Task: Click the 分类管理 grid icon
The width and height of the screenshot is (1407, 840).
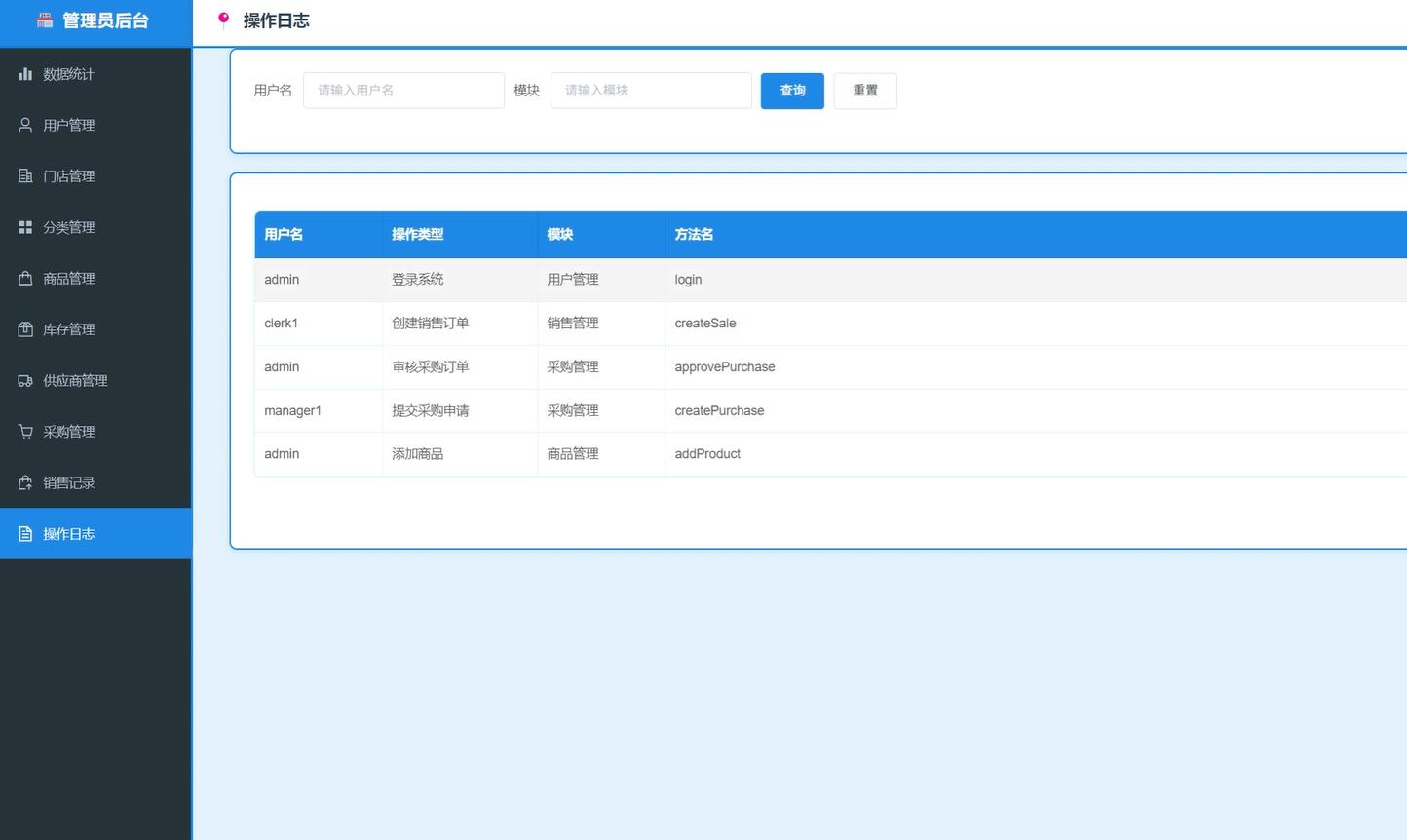Action: (x=25, y=227)
